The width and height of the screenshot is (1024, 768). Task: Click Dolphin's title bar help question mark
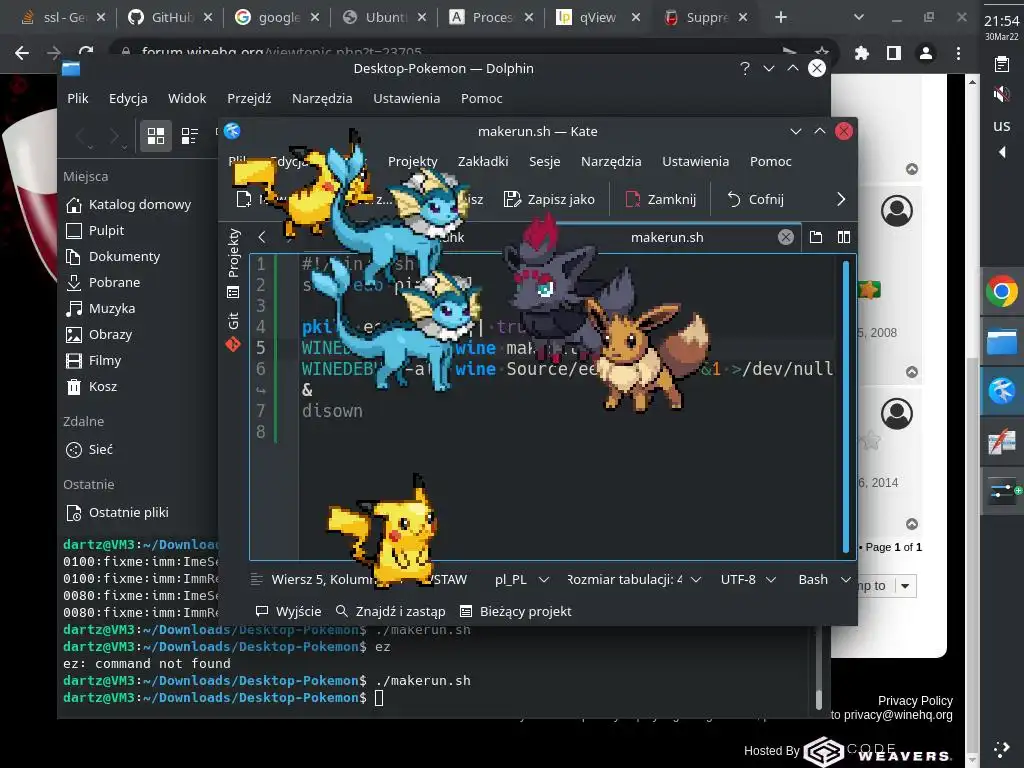(x=744, y=68)
